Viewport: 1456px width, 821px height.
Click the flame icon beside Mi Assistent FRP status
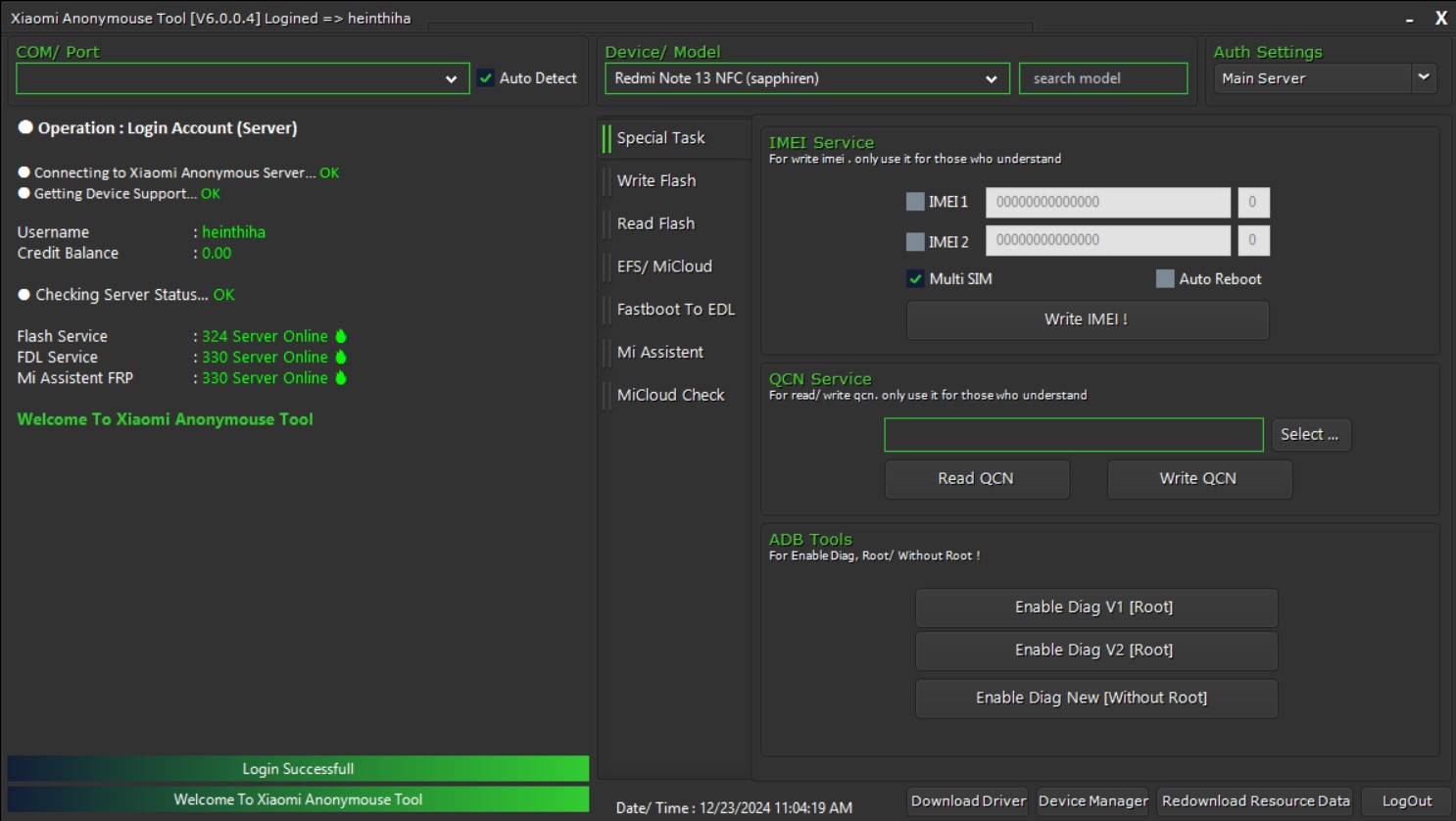(x=341, y=377)
